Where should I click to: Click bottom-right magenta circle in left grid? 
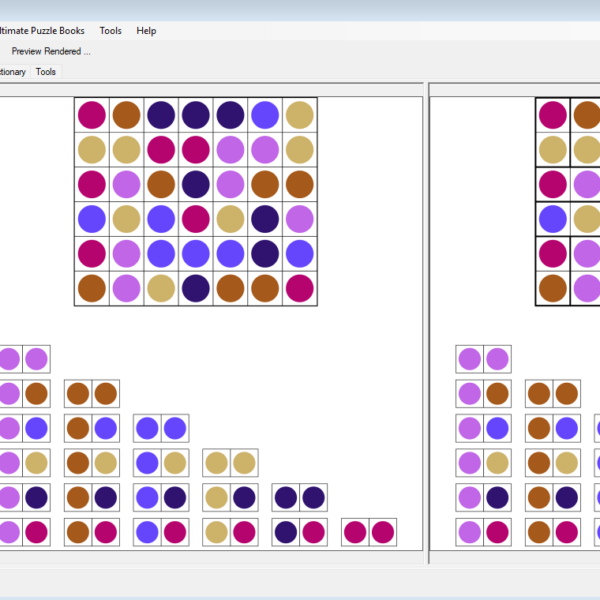(299, 288)
